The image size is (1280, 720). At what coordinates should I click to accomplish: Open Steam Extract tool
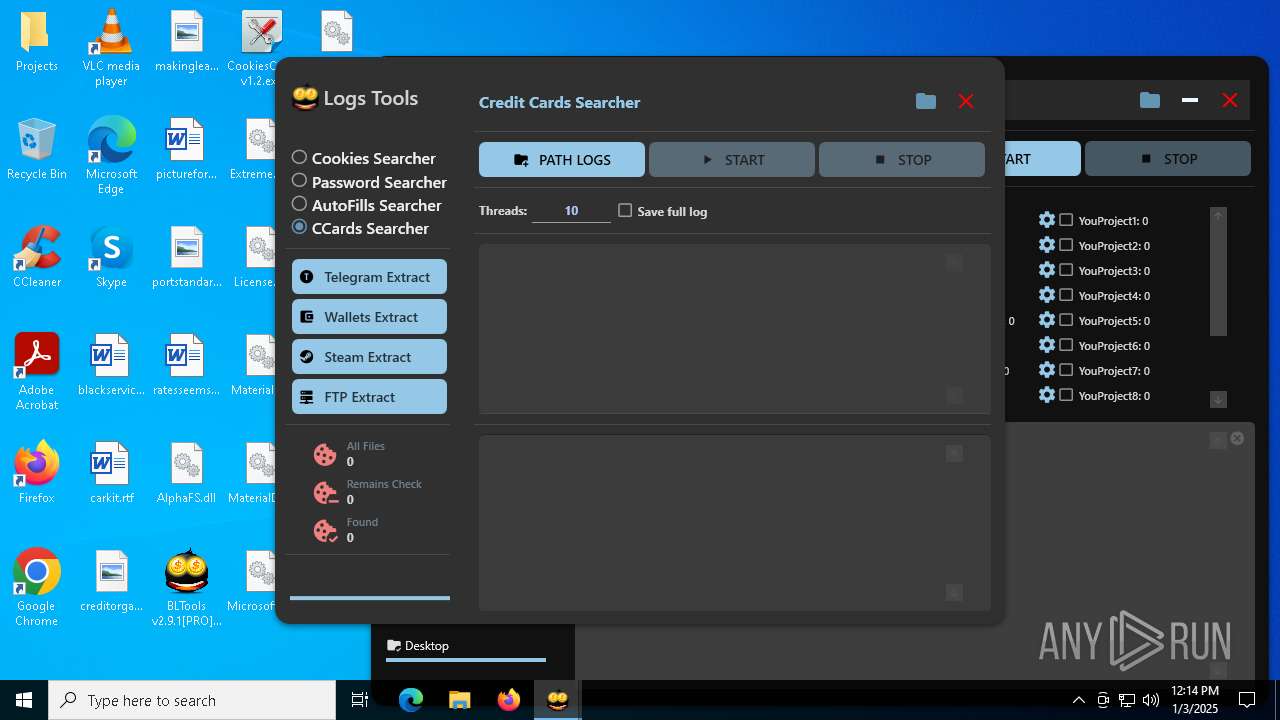pos(369,357)
